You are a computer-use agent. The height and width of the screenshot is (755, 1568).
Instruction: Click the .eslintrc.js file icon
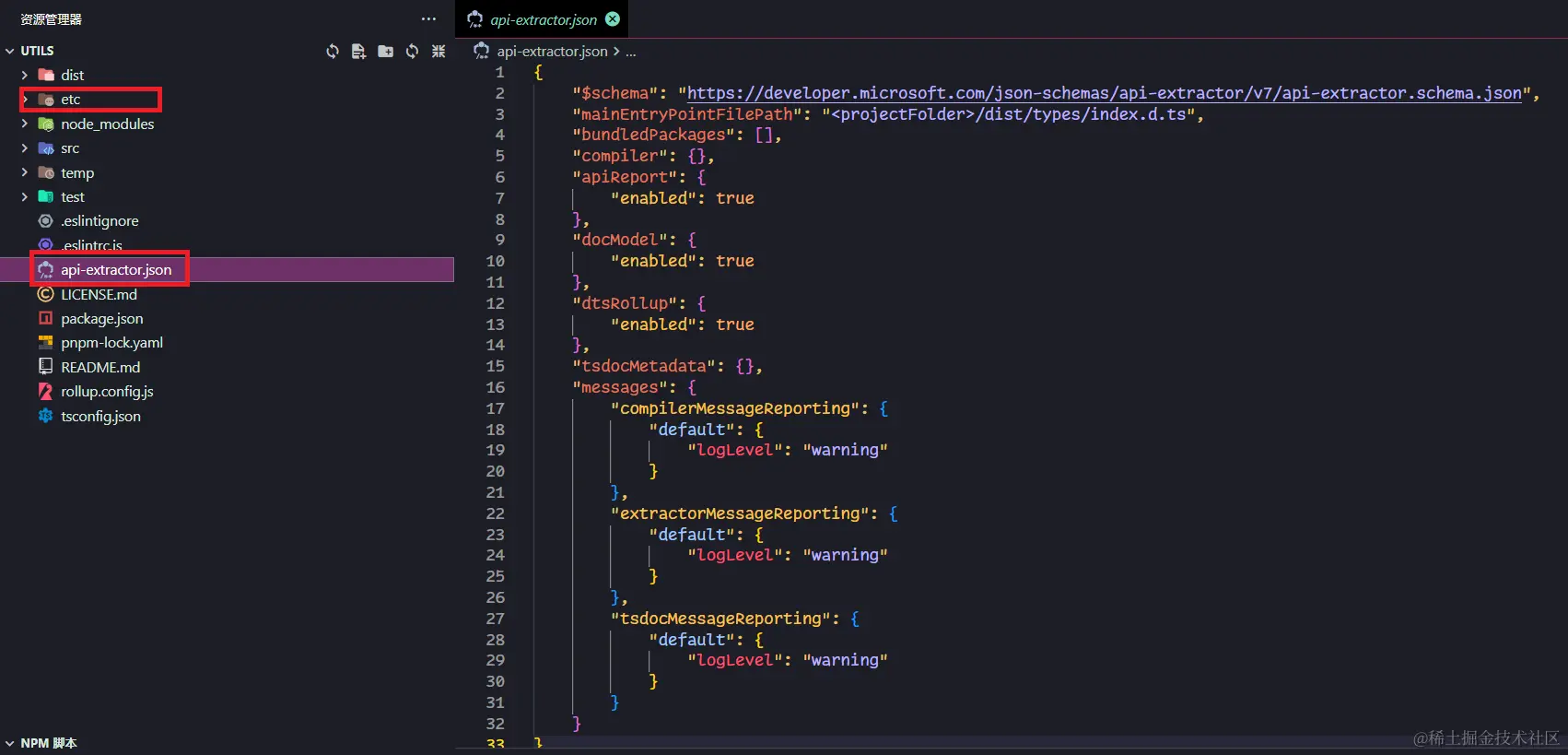(45, 244)
